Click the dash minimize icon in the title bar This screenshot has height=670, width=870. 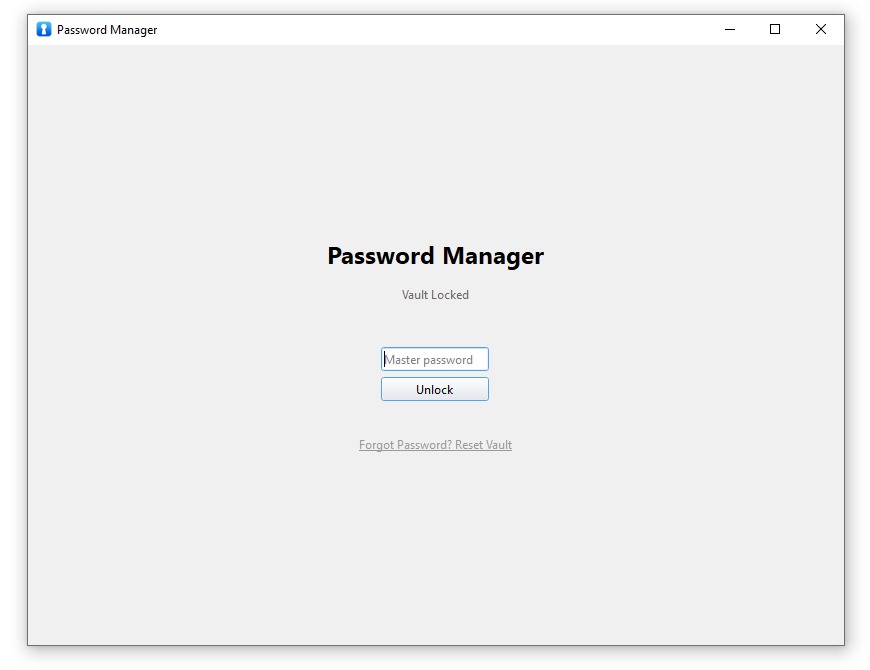730,29
